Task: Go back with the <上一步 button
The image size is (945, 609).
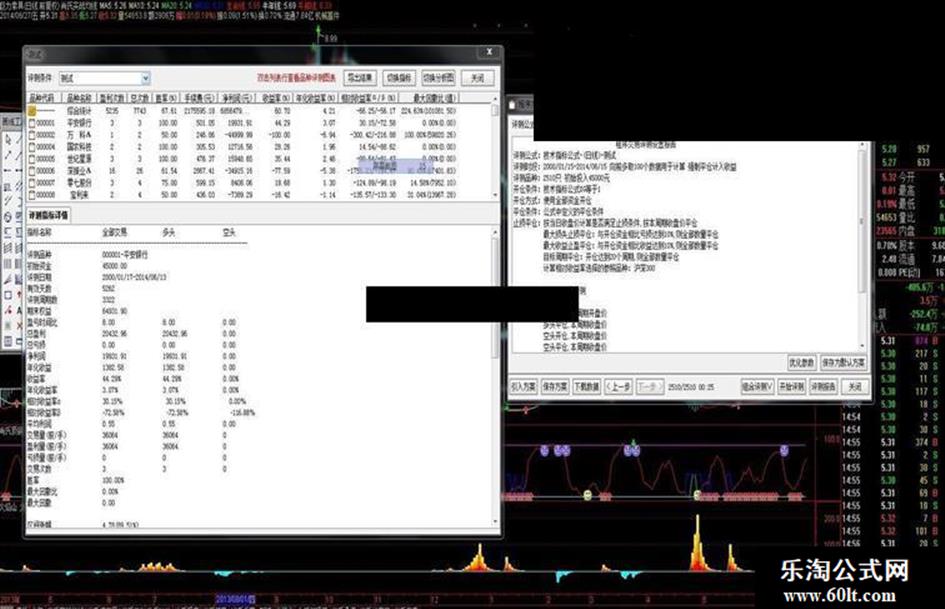Action: 618,387
